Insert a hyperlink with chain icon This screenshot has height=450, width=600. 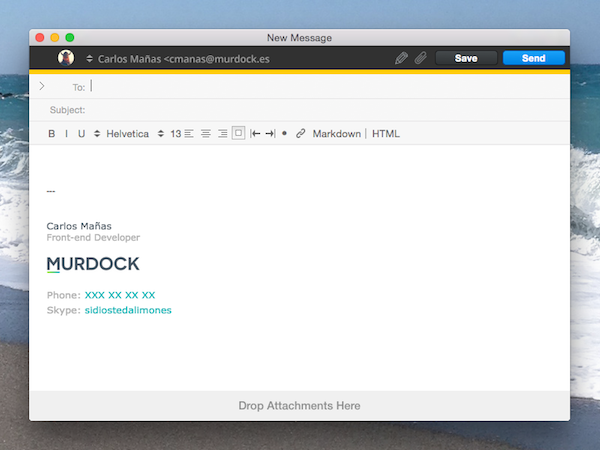point(300,134)
